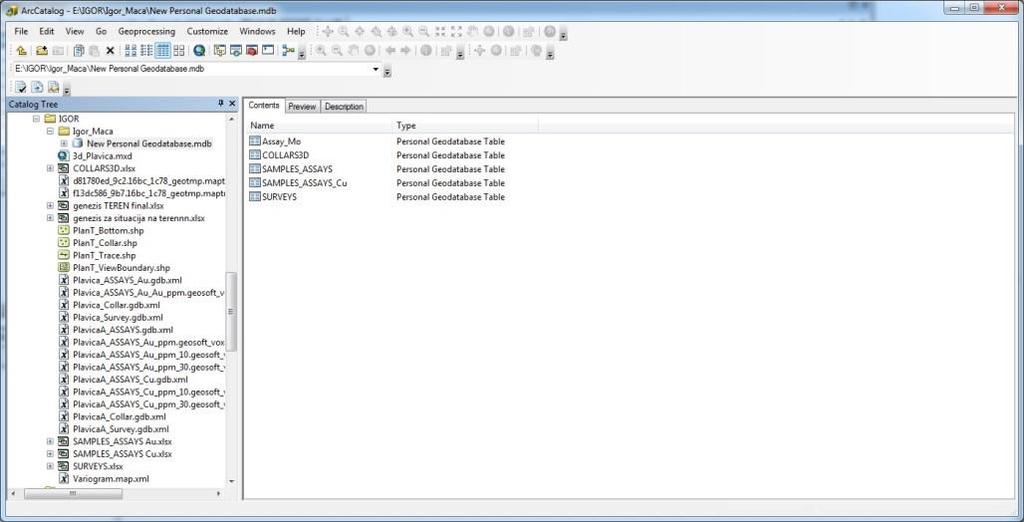
Task: Open the Help menu
Action: [x=296, y=31]
